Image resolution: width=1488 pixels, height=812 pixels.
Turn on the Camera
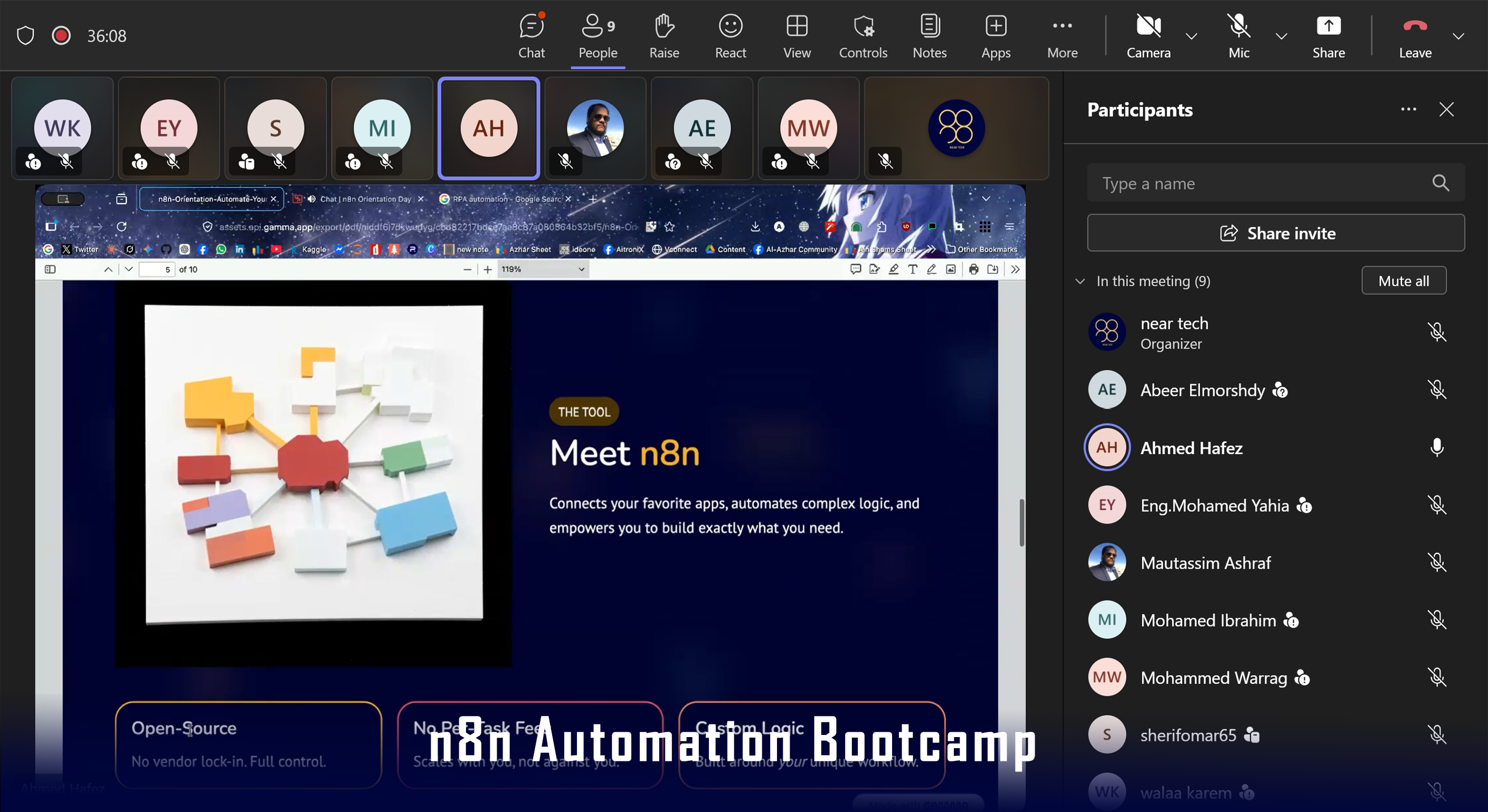tap(1149, 36)
